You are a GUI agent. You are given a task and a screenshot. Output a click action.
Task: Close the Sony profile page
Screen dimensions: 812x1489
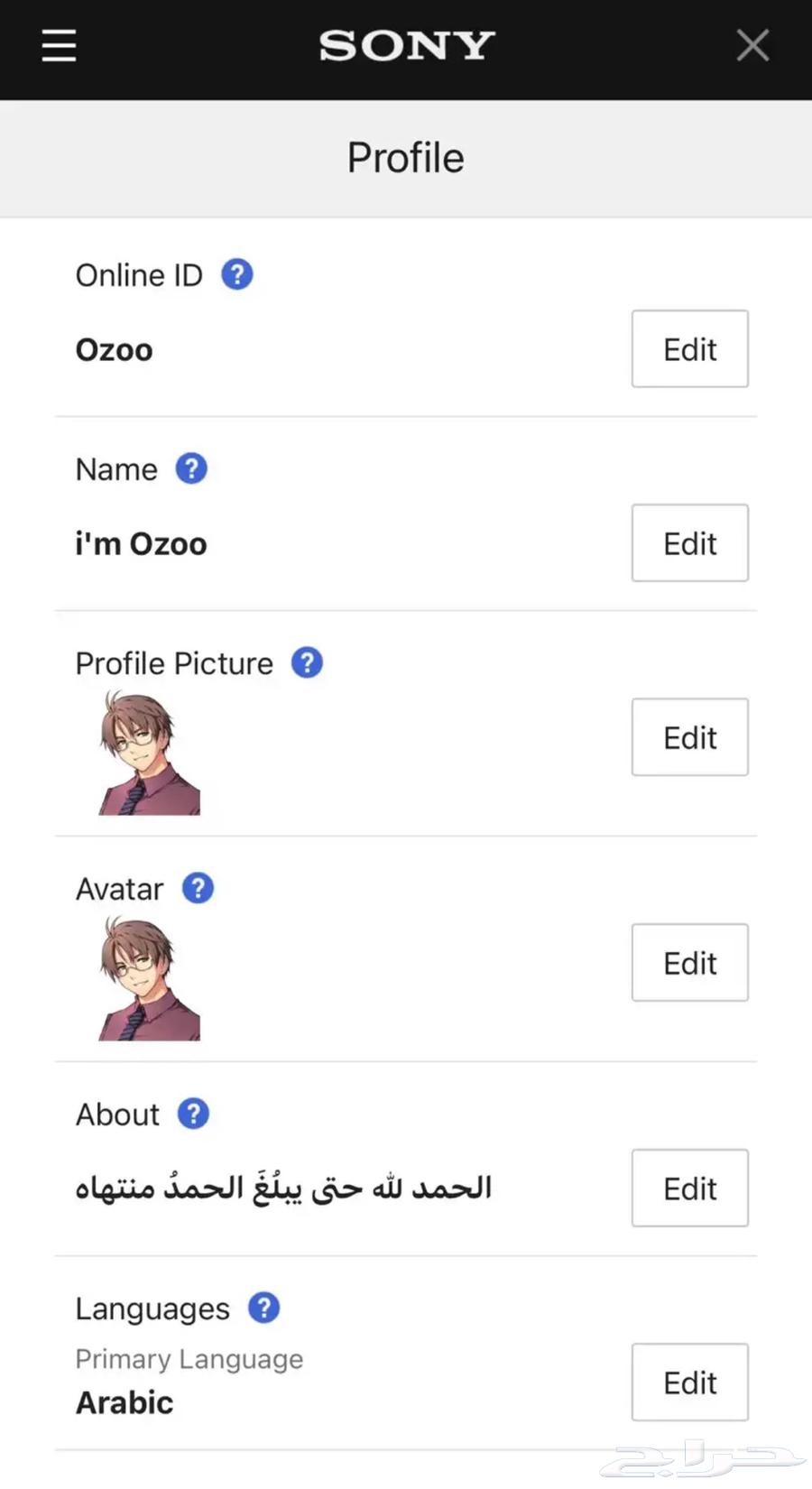coord(752,45)
